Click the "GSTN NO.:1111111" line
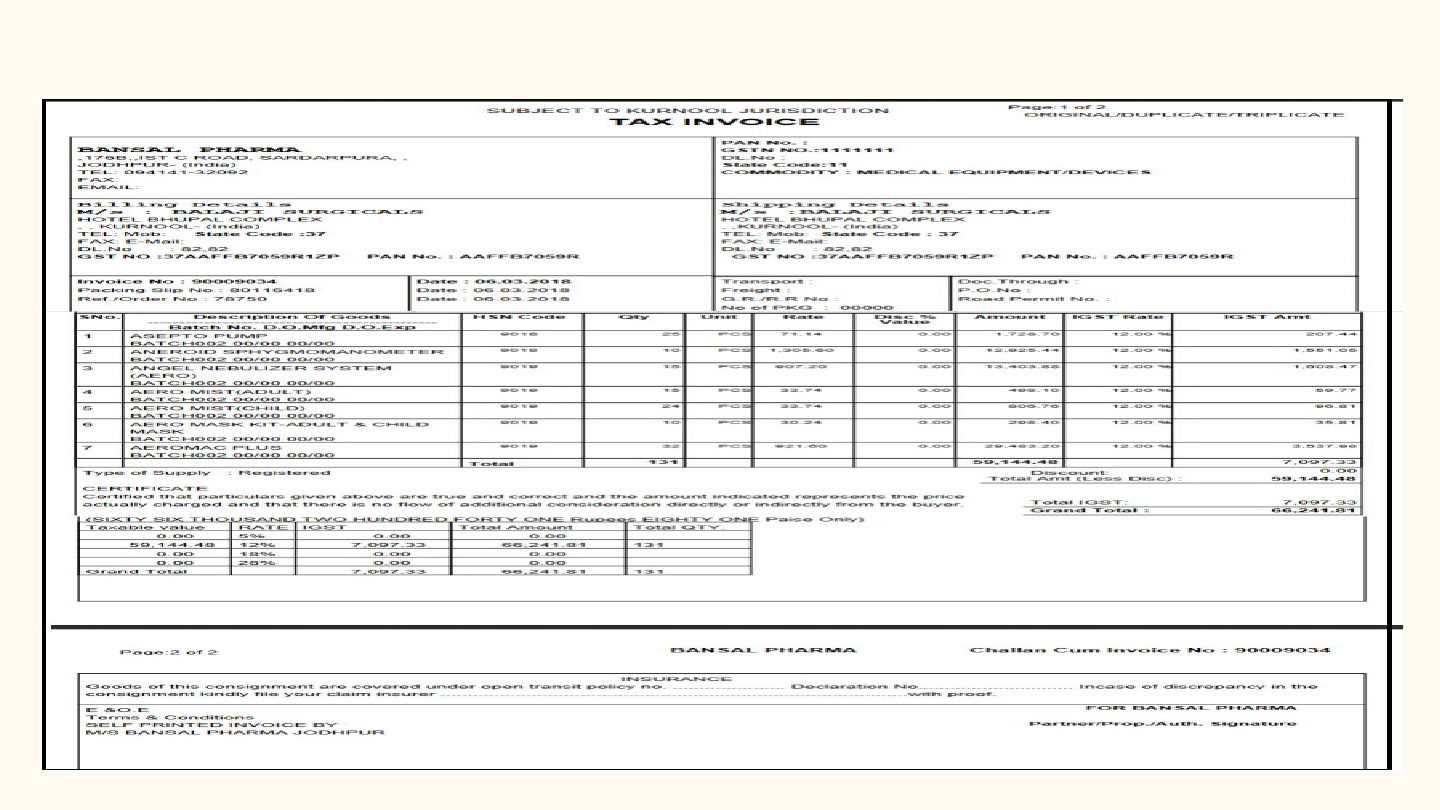This screenshot has width=1440, height=810. click(806, 149)
